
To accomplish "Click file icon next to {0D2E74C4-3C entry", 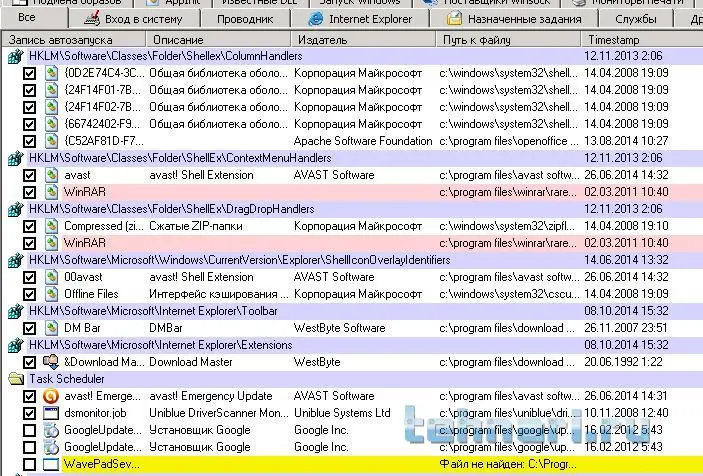I will (51, 73).
